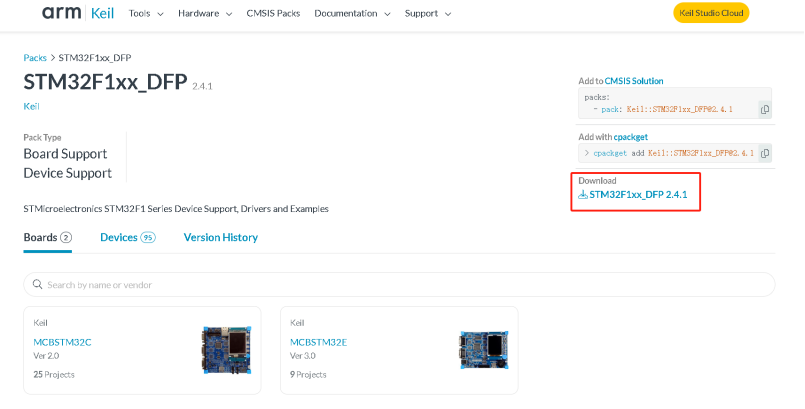Click the '9 Projects' text
Image resolution: width=805 pixels, height=409 pixels.
308,375
